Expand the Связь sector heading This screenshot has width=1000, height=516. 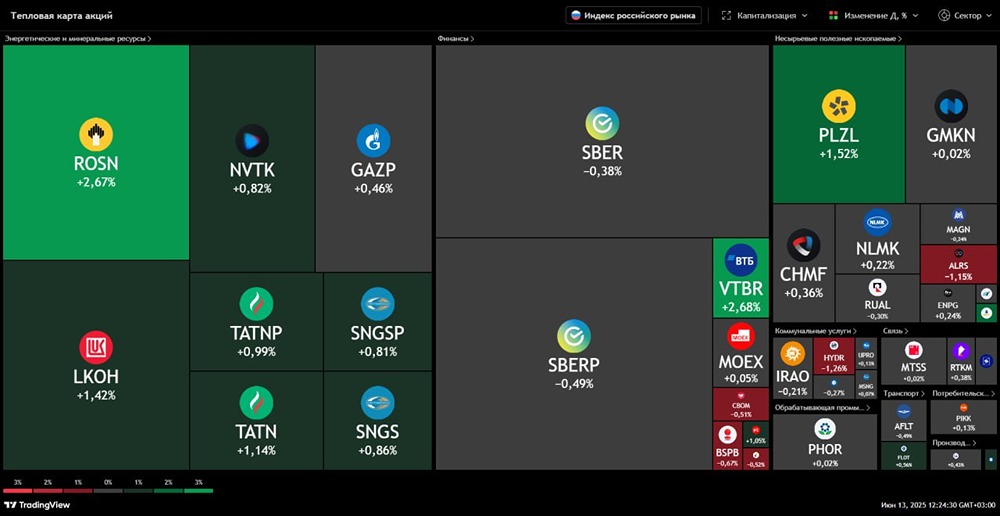coord(895,331)
